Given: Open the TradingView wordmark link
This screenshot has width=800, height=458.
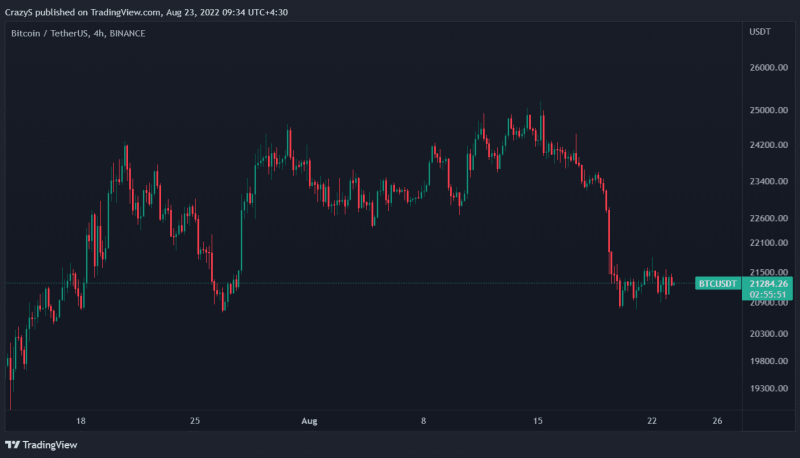Looking at the screenshot, I should (x=49, y=445).
